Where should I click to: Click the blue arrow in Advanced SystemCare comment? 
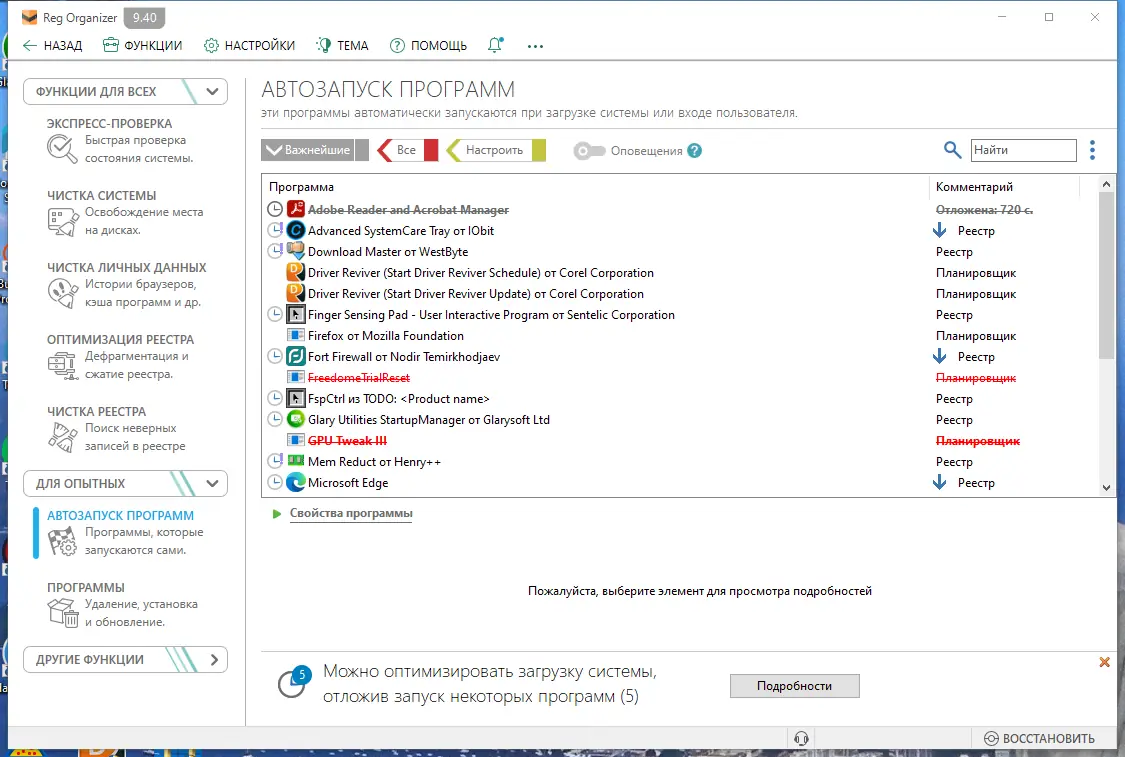pos(939,230)
